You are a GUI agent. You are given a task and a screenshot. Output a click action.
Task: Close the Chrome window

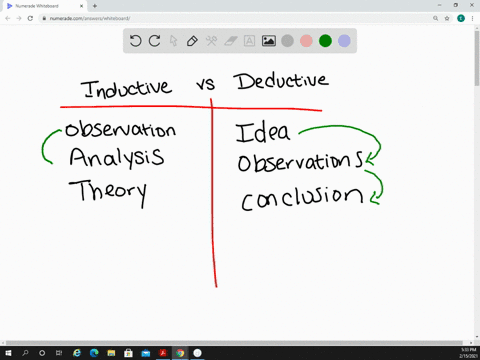(472, 5)
